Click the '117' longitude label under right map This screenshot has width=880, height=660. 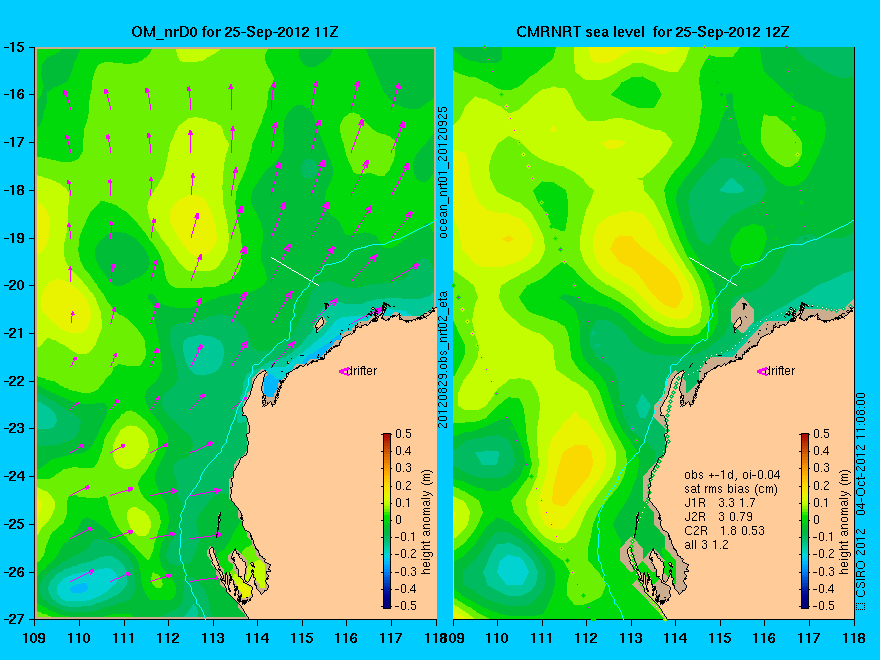pos(809,638)
